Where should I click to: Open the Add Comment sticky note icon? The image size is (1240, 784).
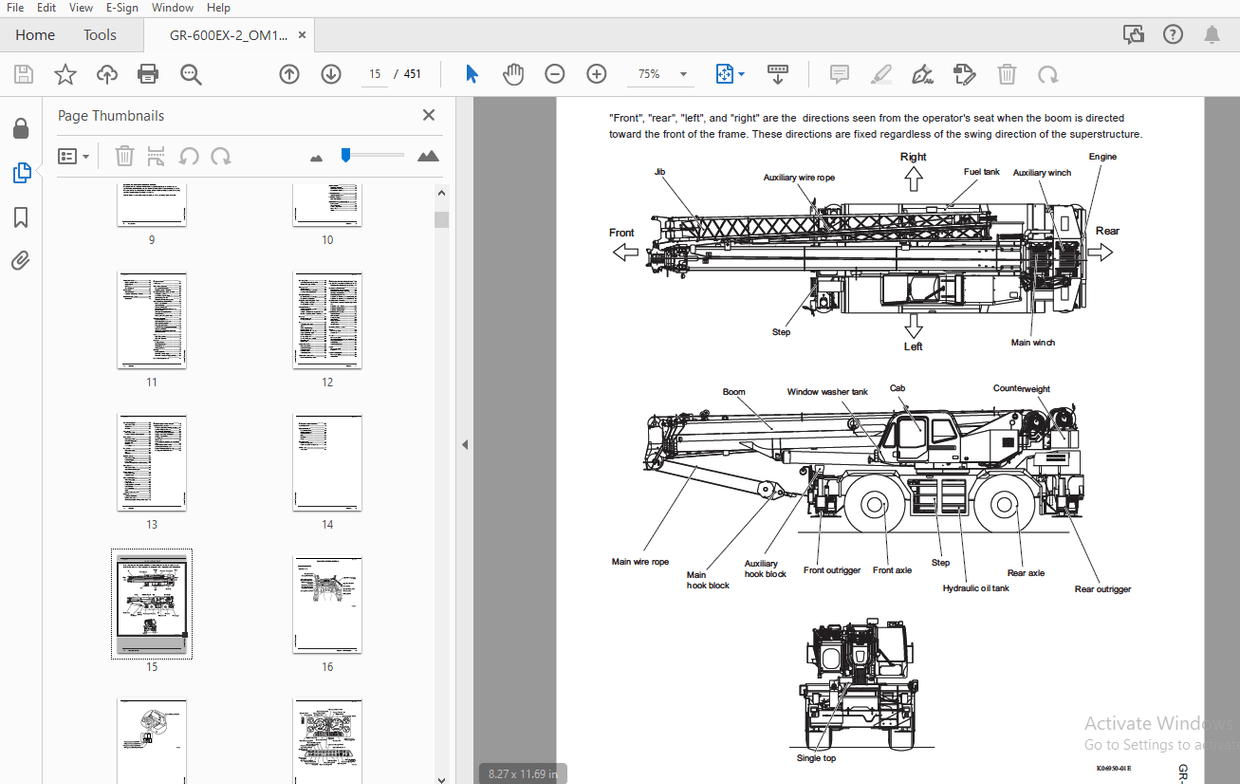(839, 74)
